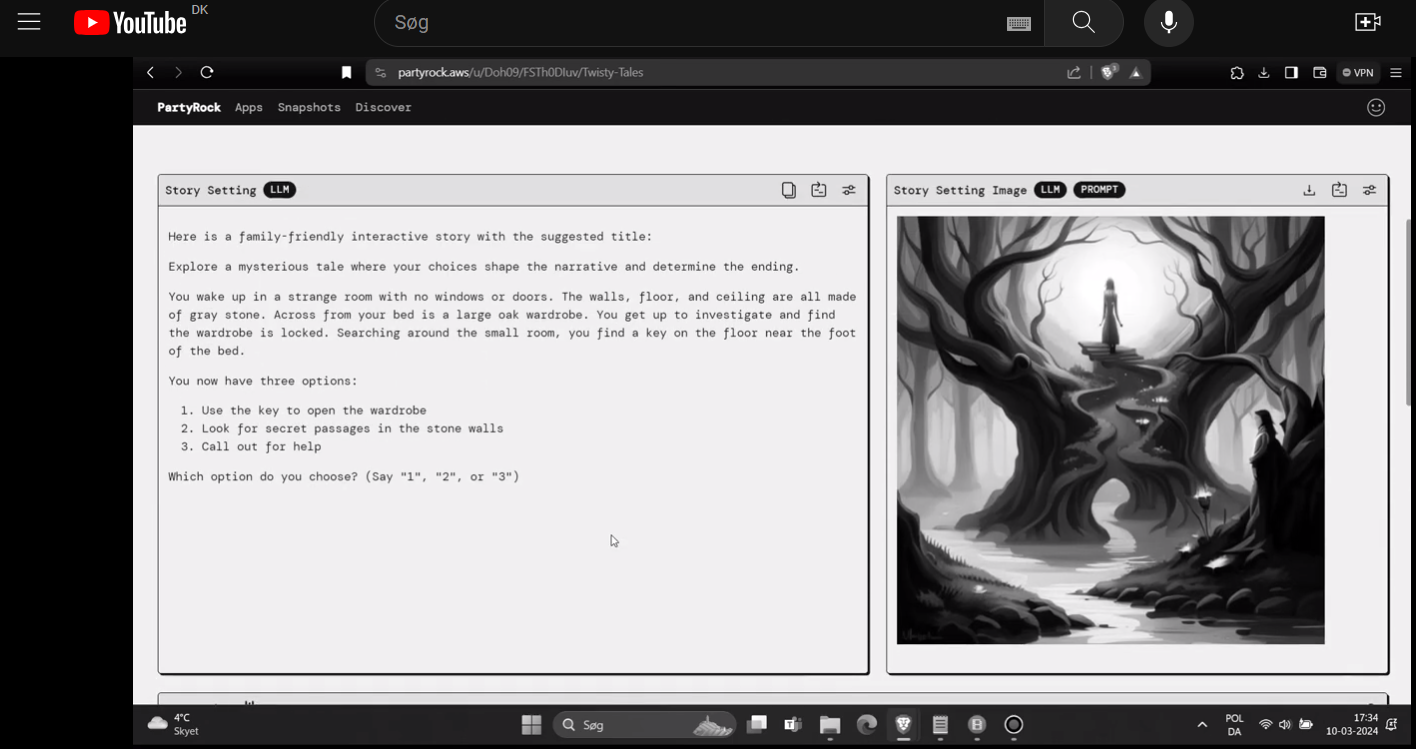Viewport: 1416px width, 749px height.
Task: Click the PartyRock feedback smiley icon
Action: [x=1377, y=107]
